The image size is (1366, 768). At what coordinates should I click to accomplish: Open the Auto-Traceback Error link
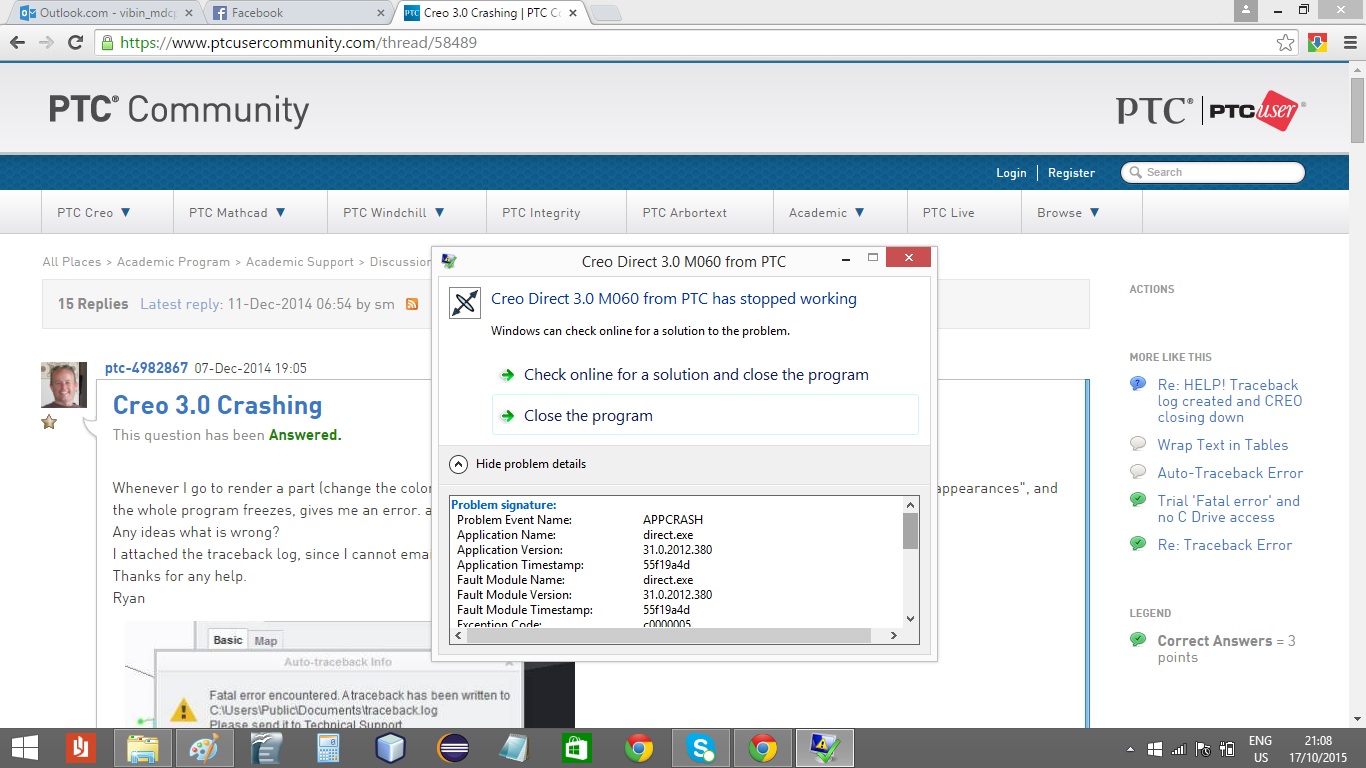tap(1231, 473)
